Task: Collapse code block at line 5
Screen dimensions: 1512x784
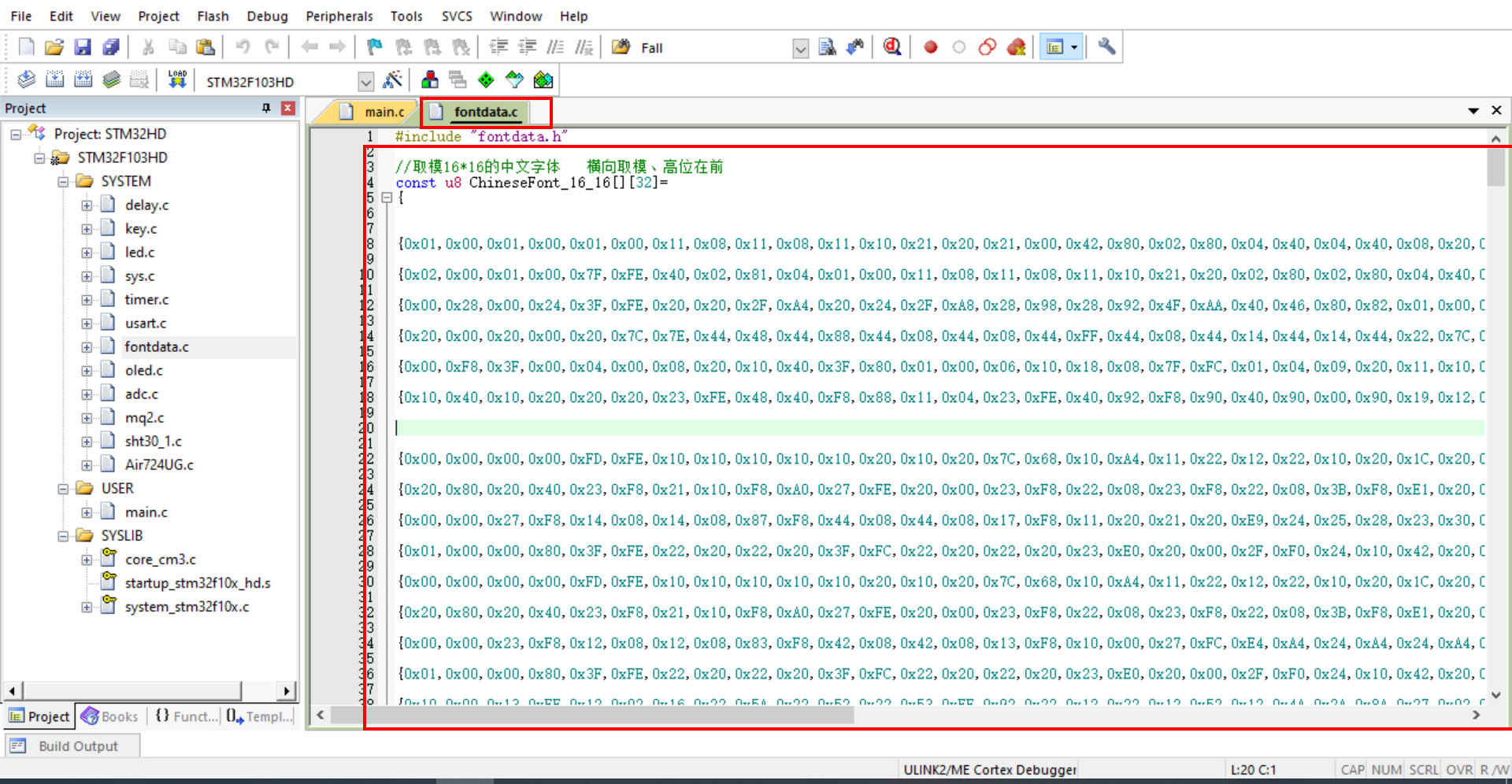Action: 387,198
